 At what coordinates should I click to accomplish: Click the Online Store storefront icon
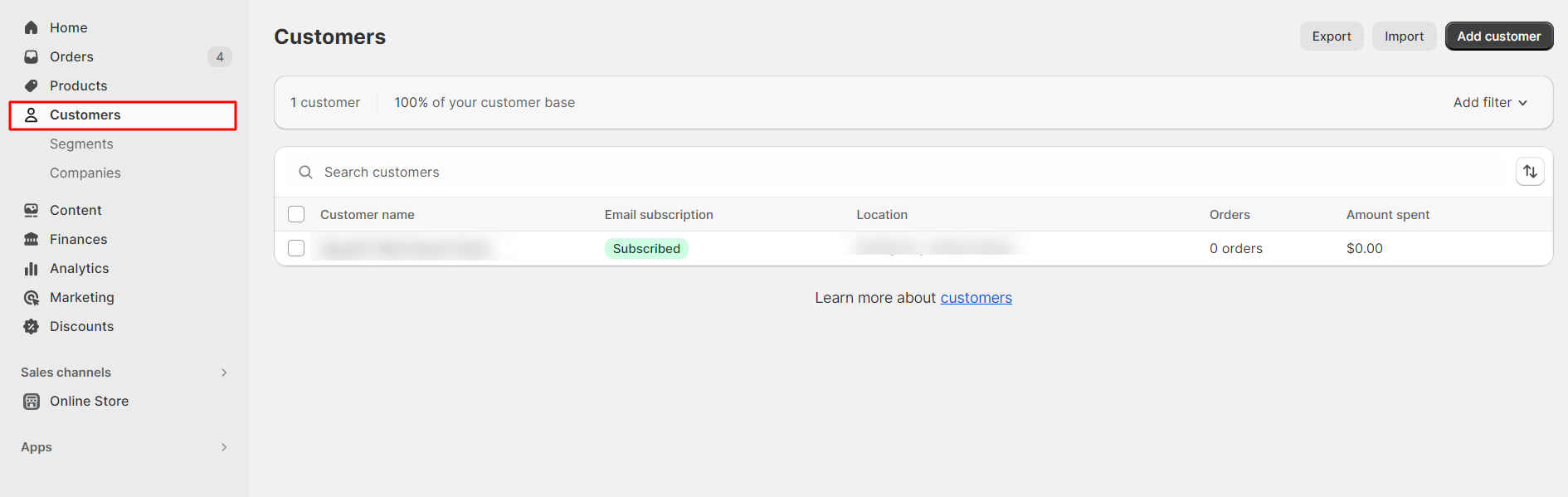click(x=32, y=402)
